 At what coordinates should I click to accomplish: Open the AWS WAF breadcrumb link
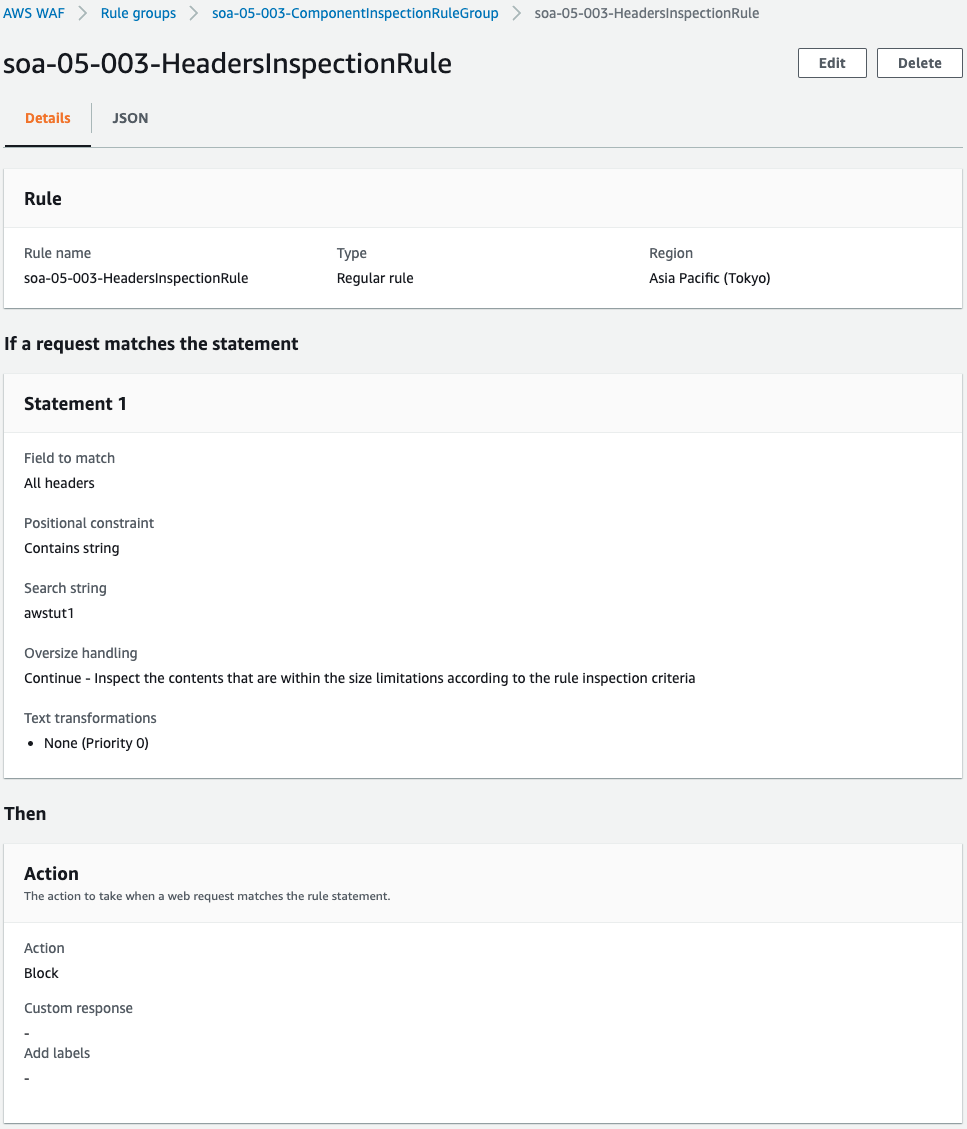tap(33, 13)
